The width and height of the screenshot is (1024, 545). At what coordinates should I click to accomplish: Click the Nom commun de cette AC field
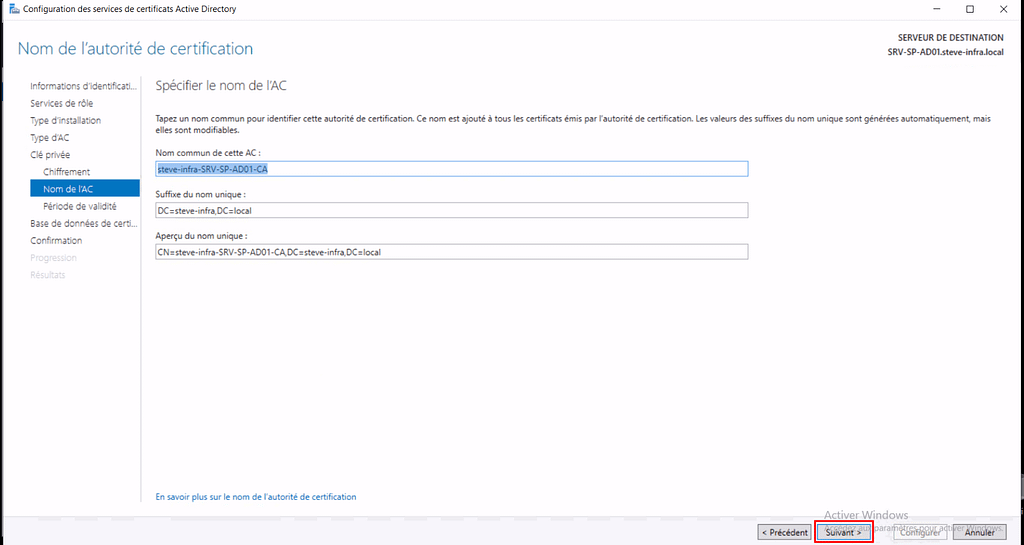coord(451,169)
